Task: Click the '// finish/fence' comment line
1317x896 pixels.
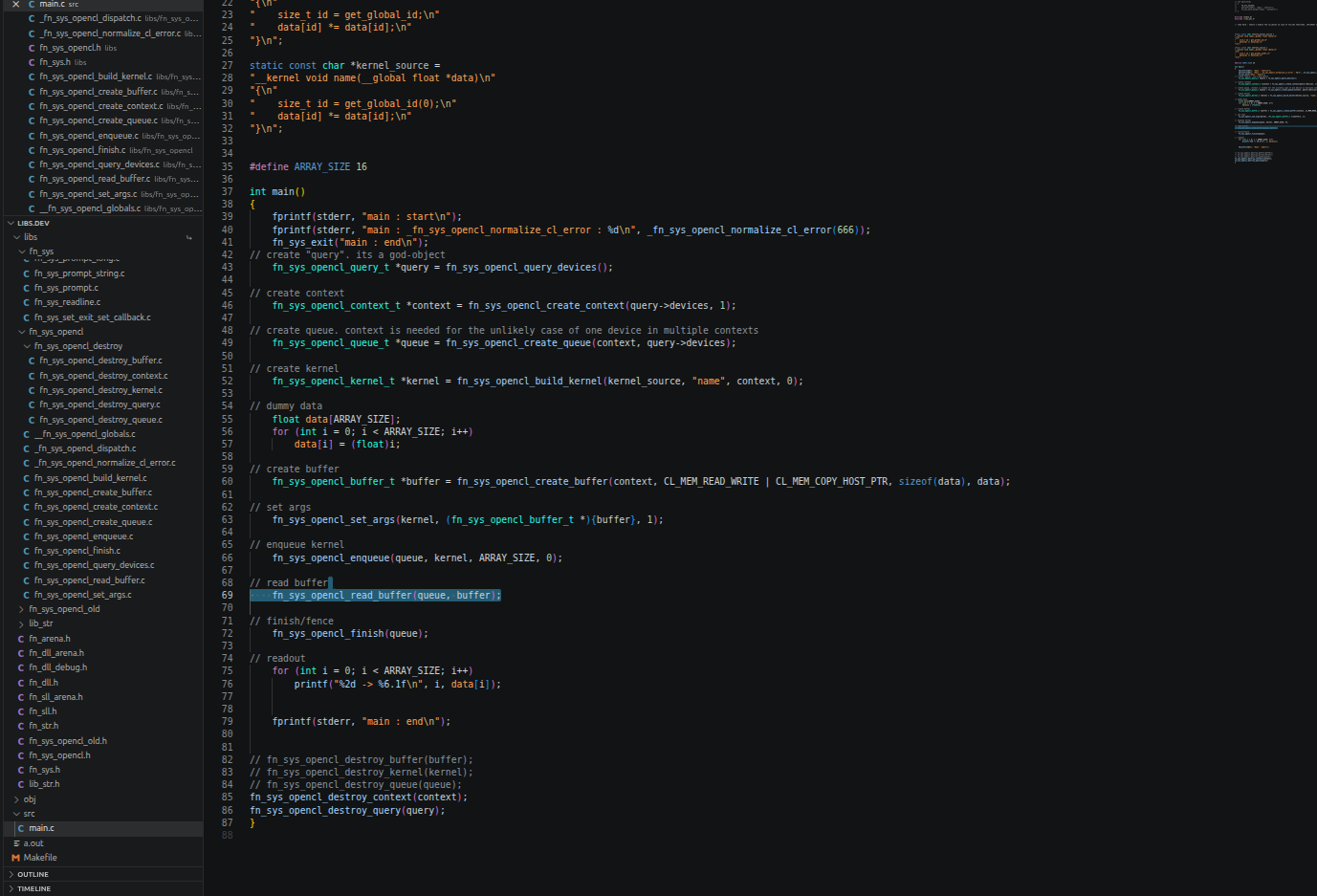Action: tap(292, 621)
